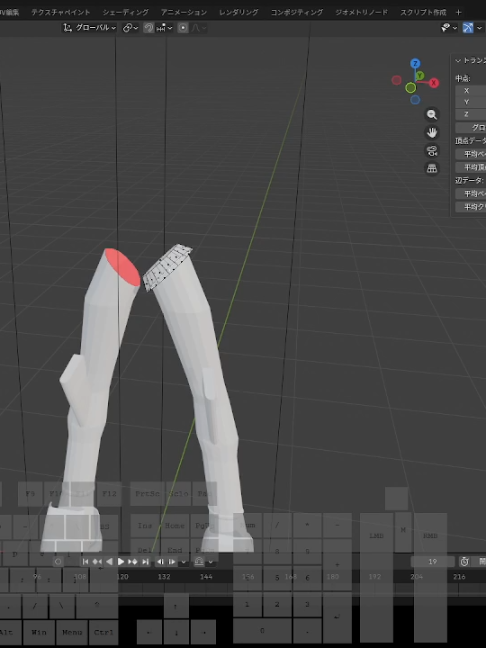
Task: Toggle snapping magnet in header
Action: [x=148, y=28]
